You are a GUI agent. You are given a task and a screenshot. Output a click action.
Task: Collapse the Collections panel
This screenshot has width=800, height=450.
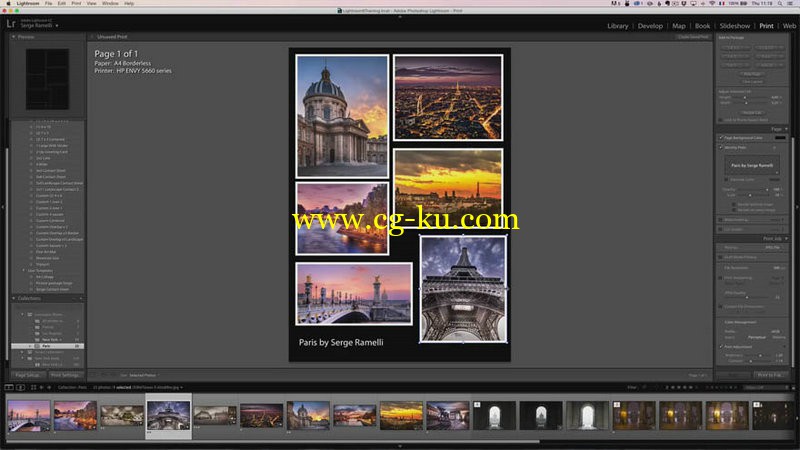pos(14,298)
